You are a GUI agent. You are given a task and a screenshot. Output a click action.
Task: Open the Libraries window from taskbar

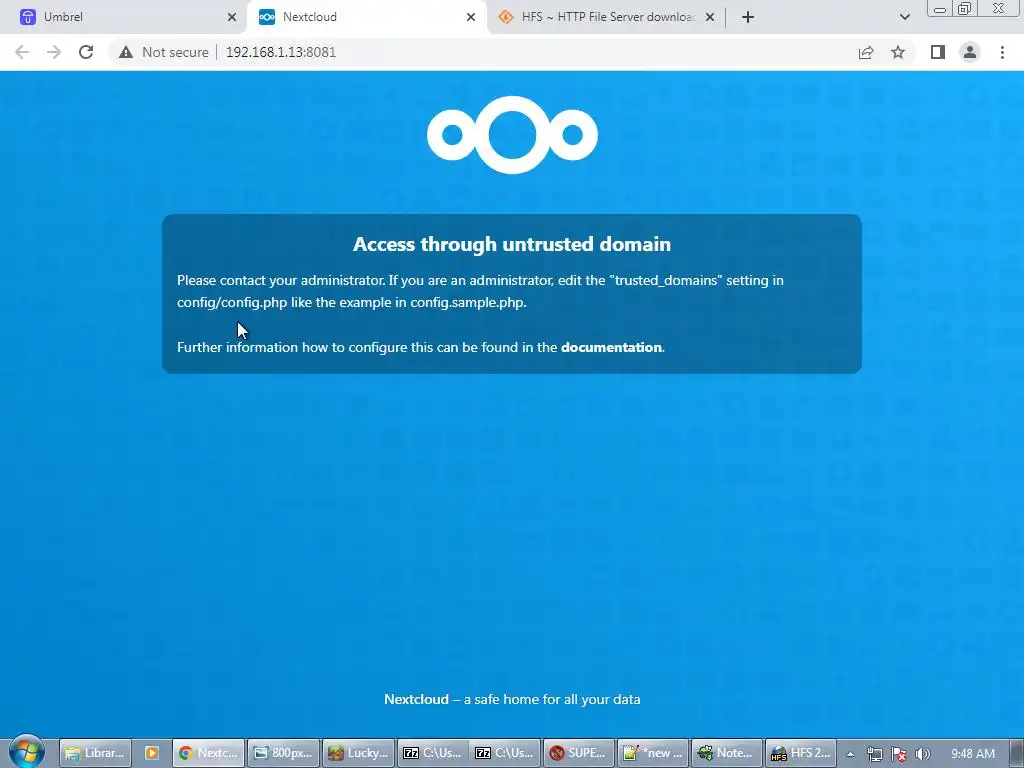(95, 753)
